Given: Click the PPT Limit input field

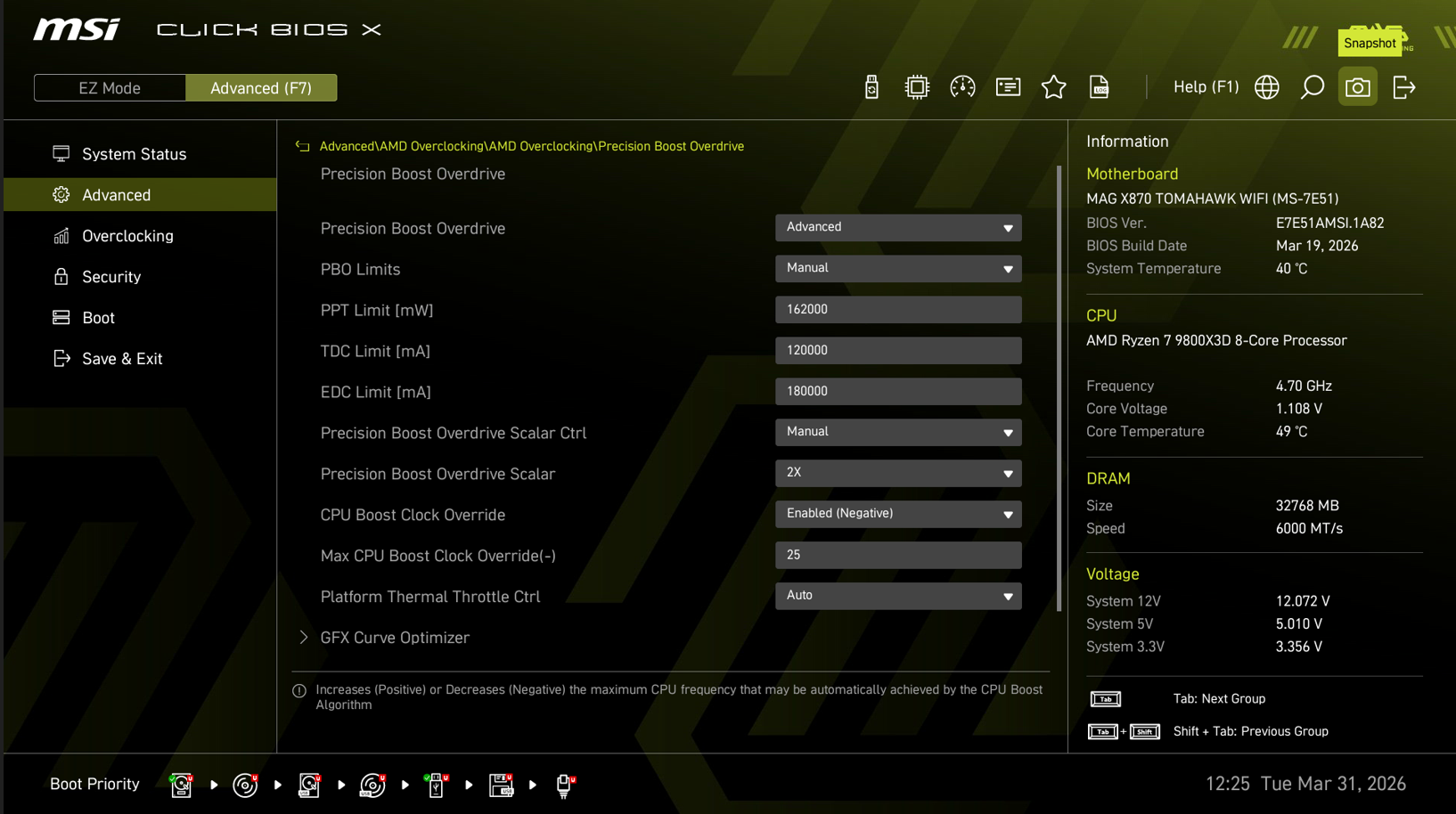Looking at the screenshot, I should (898, 310).
